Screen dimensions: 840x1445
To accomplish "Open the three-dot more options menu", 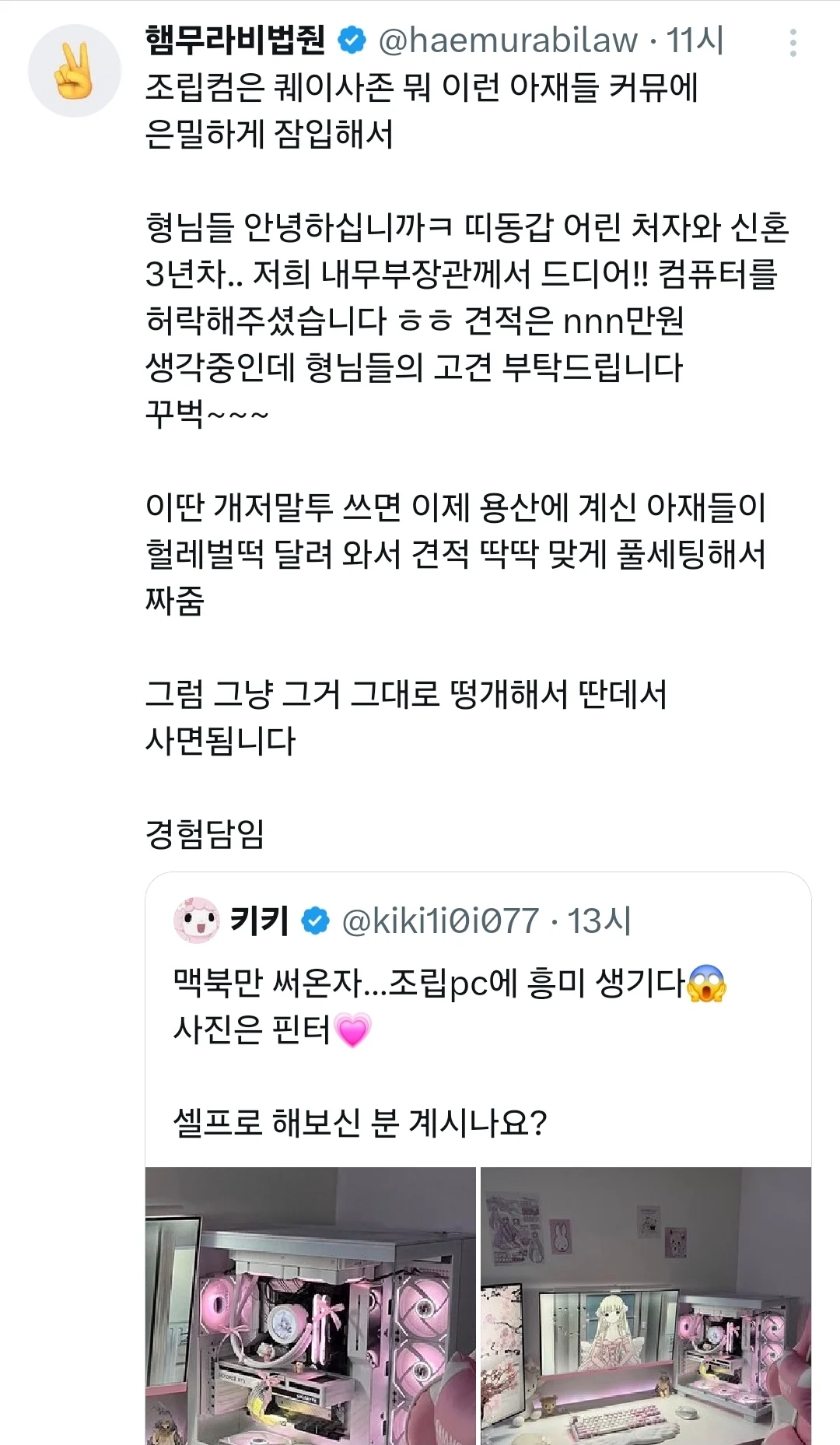I will click(x=793, y=43).
